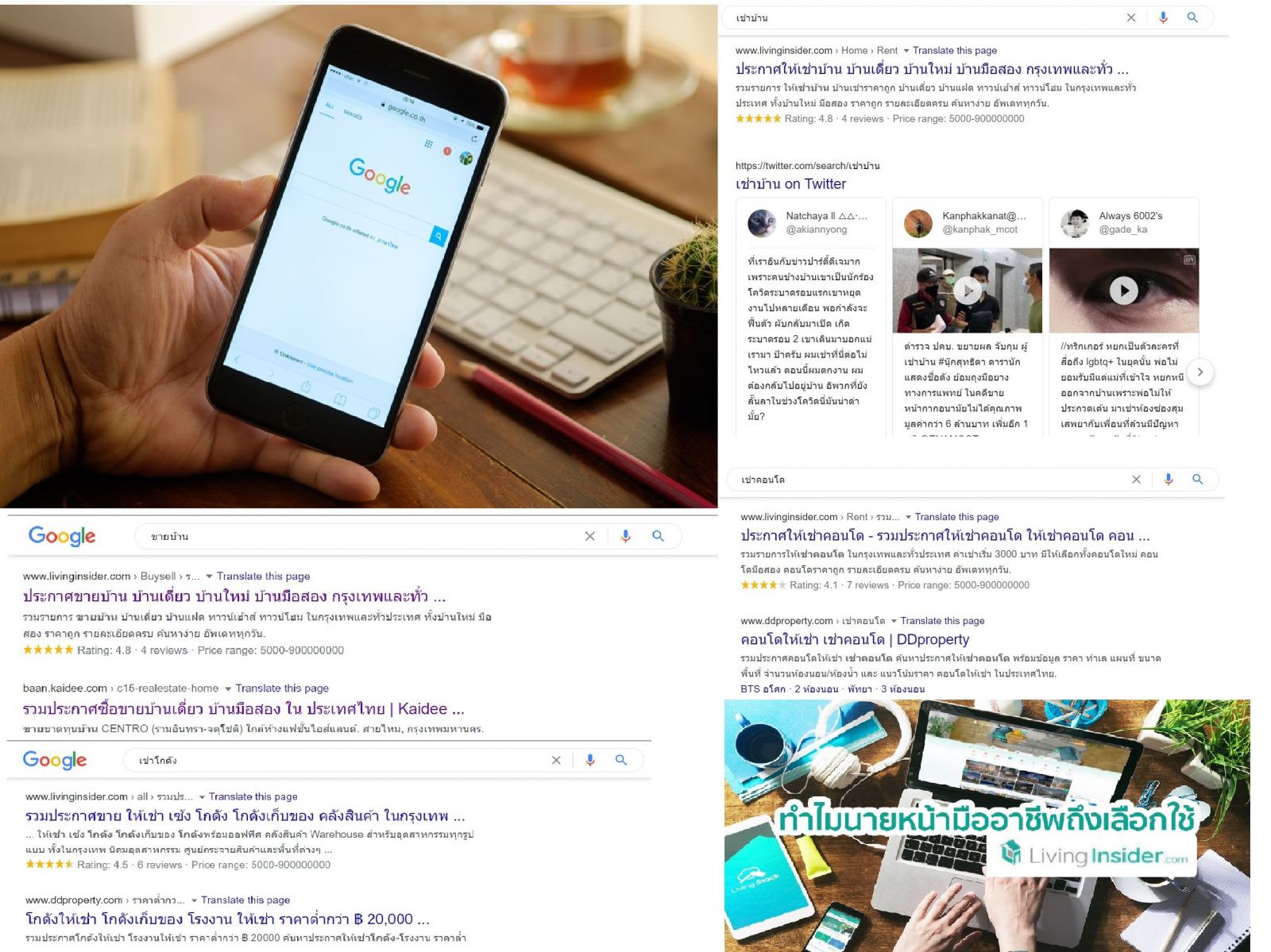Open dropdown arrow beside livinginsider Home Rent result
This screenshot has width=1271, height=952.
(906, 51)
